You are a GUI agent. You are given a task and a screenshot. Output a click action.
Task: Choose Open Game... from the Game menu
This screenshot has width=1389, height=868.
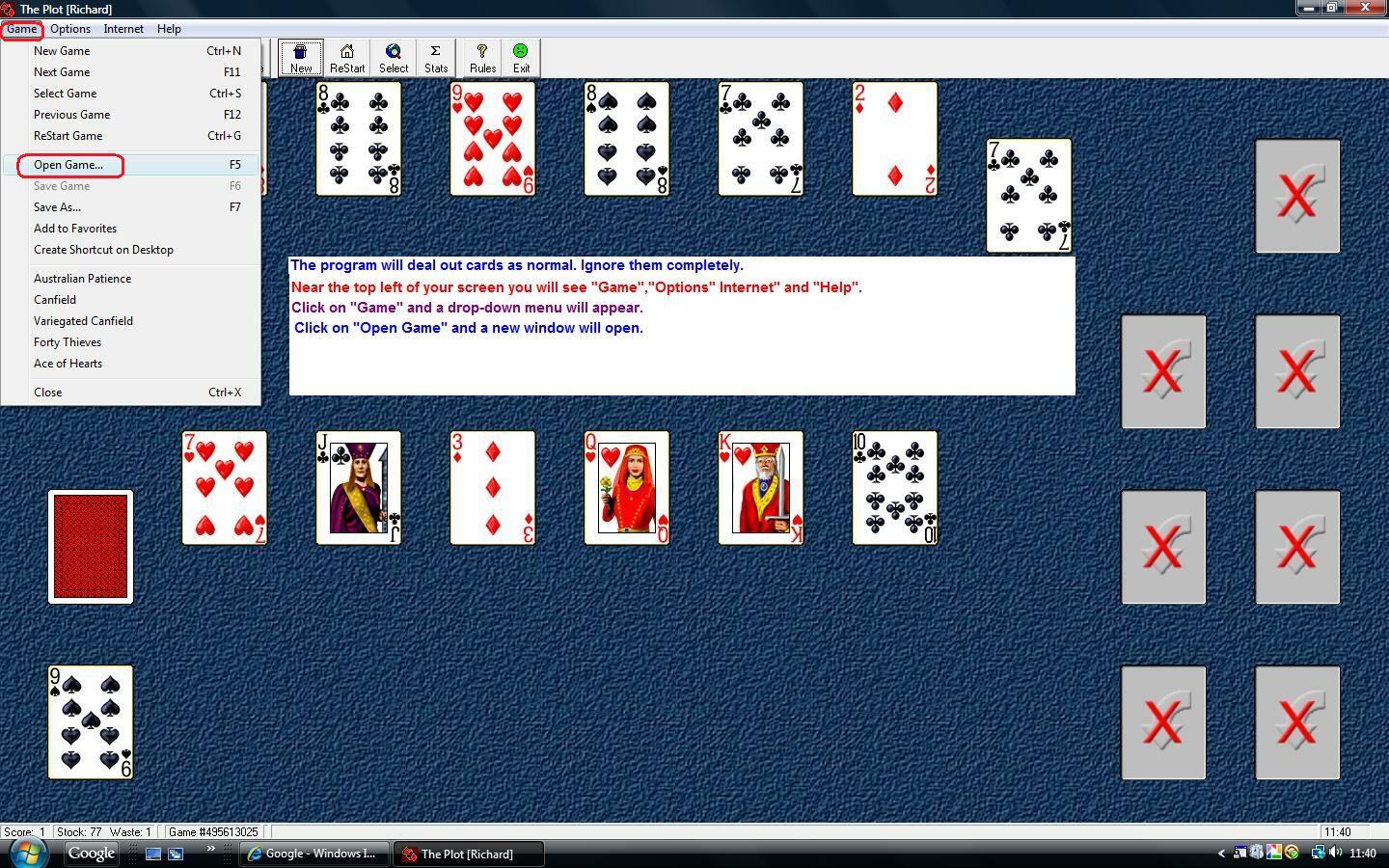(x=68, y=165)
